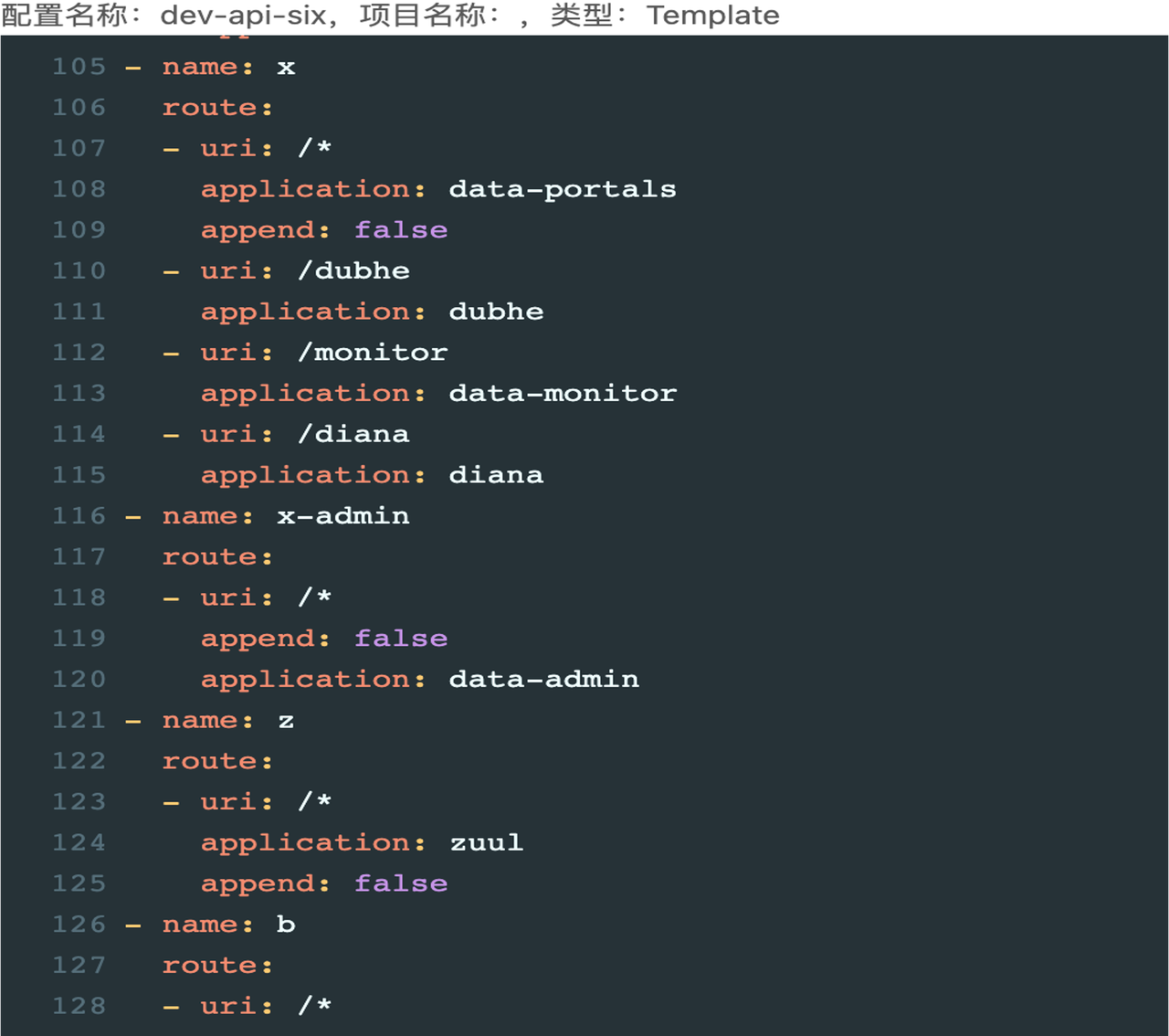Screen dimensions: 1169x1036
Task: Click the 'route:' key on line 106
Action: (x=217, y=108)
